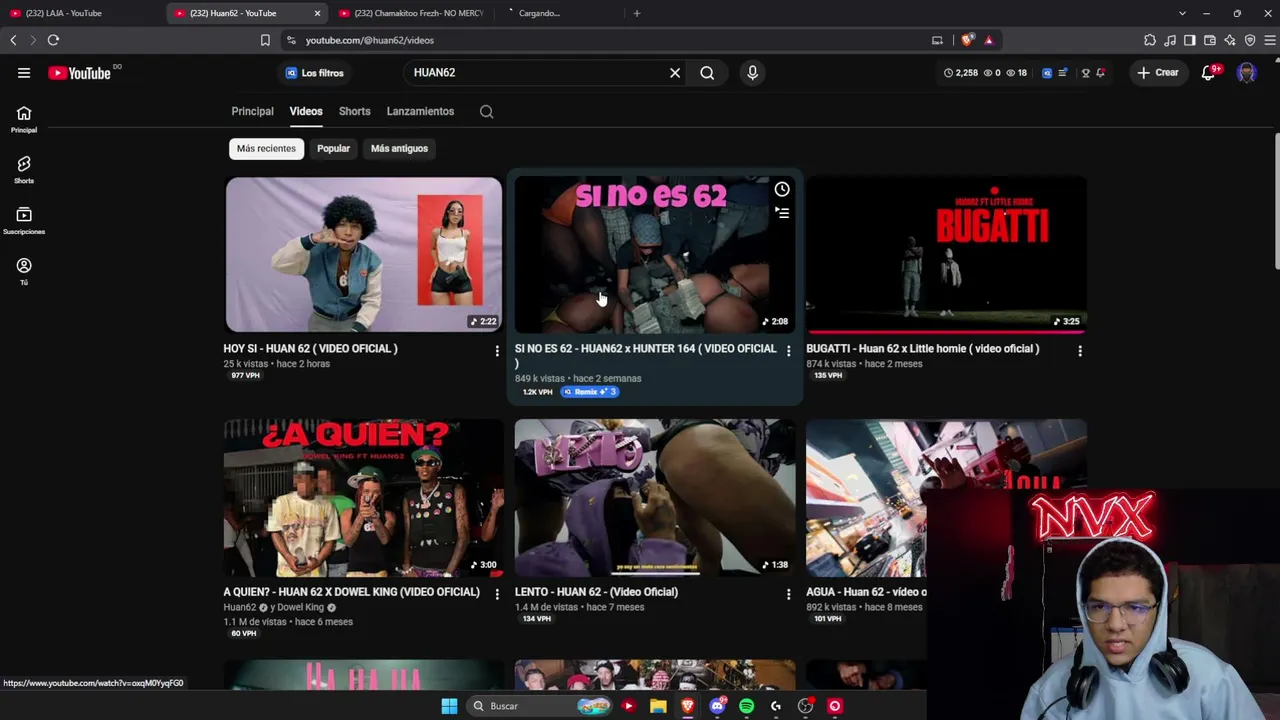The height and width of the screenshot is (720, 1280).
Task: Search within the channel using magnifier
Action: point(486,112)
